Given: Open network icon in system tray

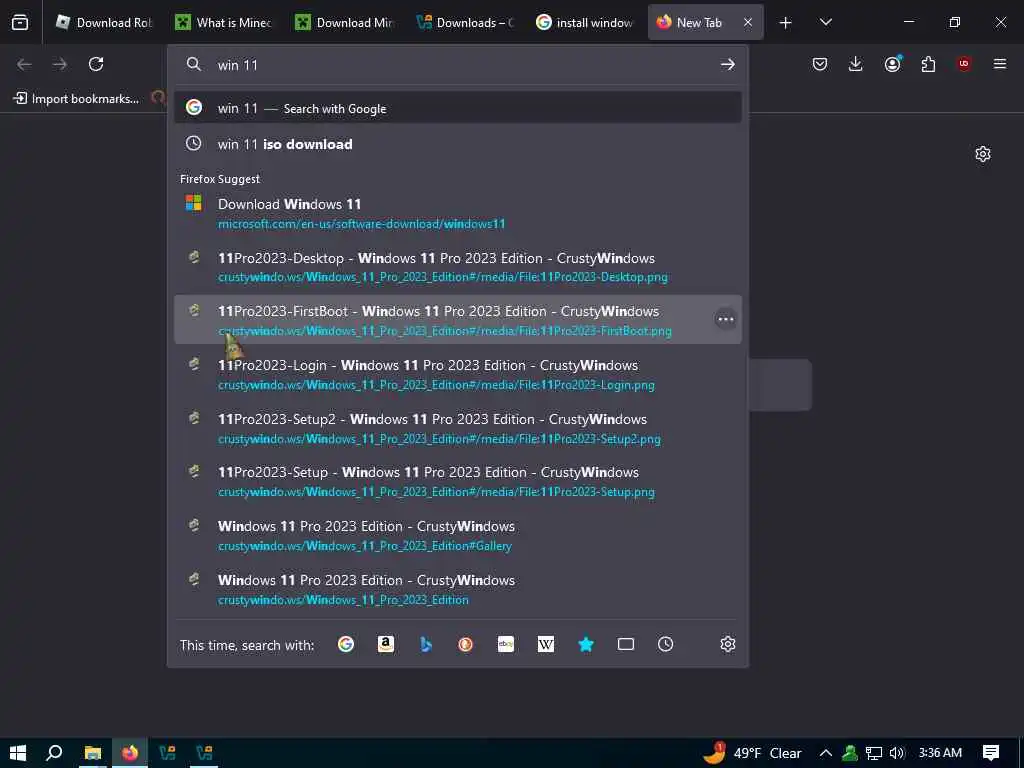Looking at the screenshot, I should (874, 753).
